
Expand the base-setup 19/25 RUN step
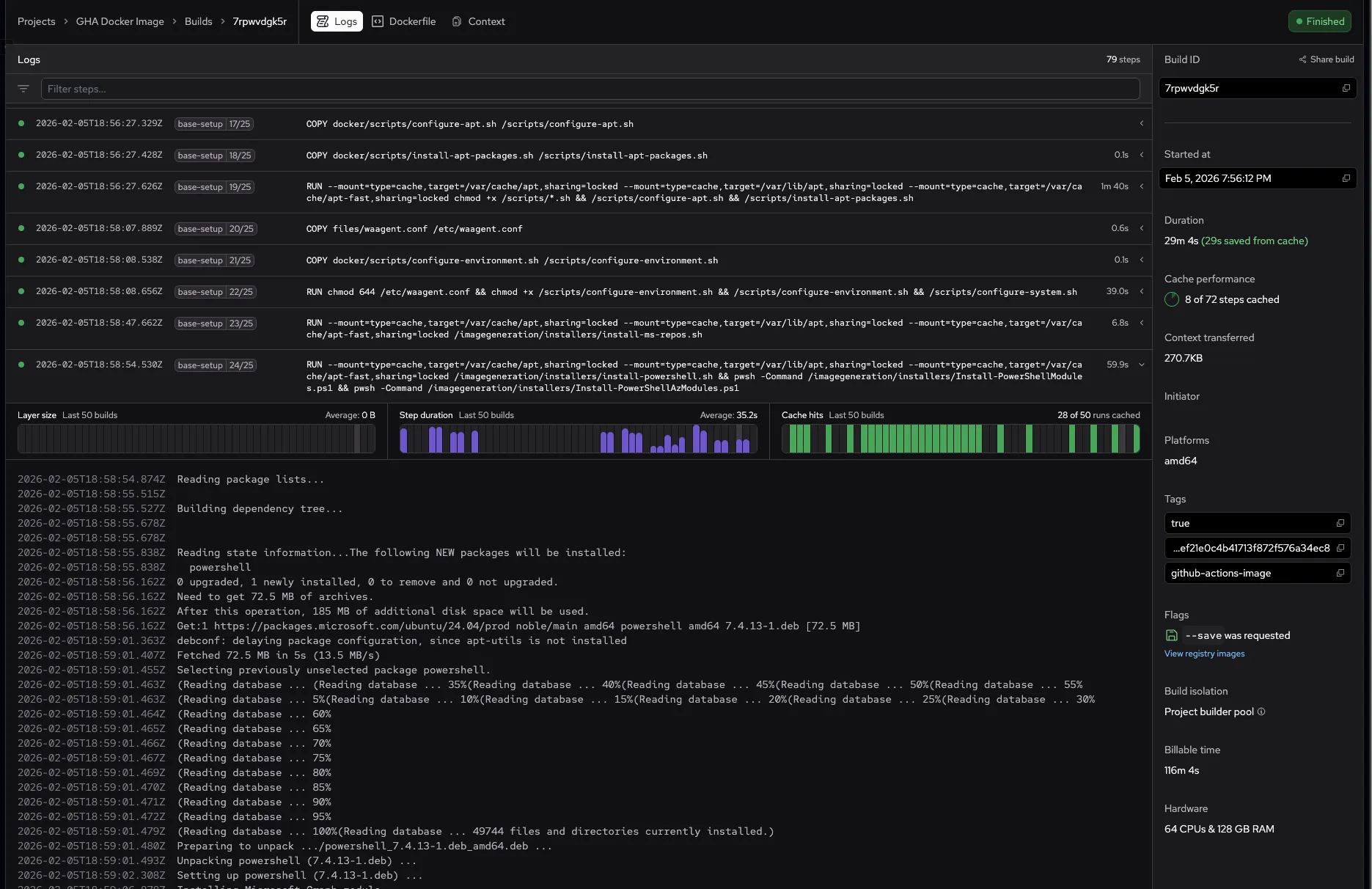click(x=1141, y=186)
